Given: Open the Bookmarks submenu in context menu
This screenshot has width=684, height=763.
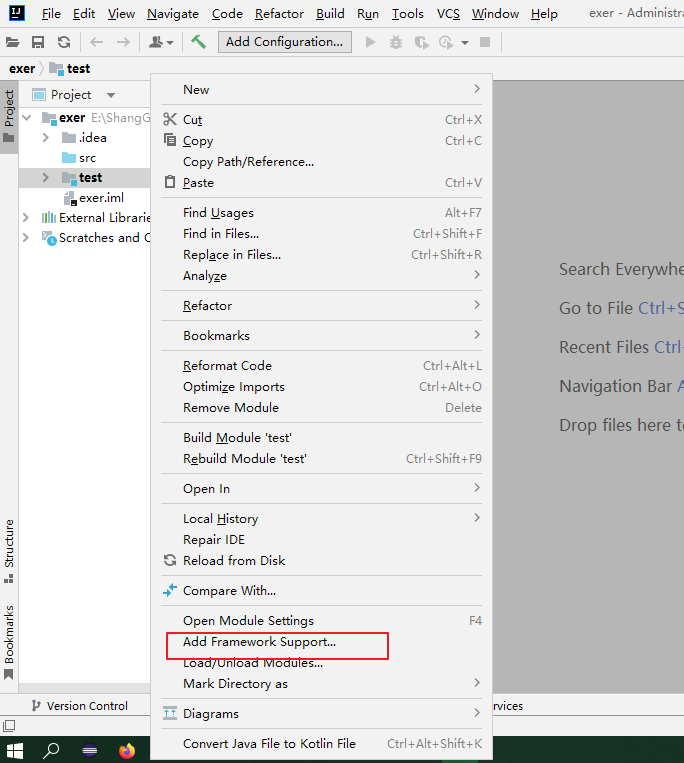Looking at the screenshot, I should coord(322,336).
